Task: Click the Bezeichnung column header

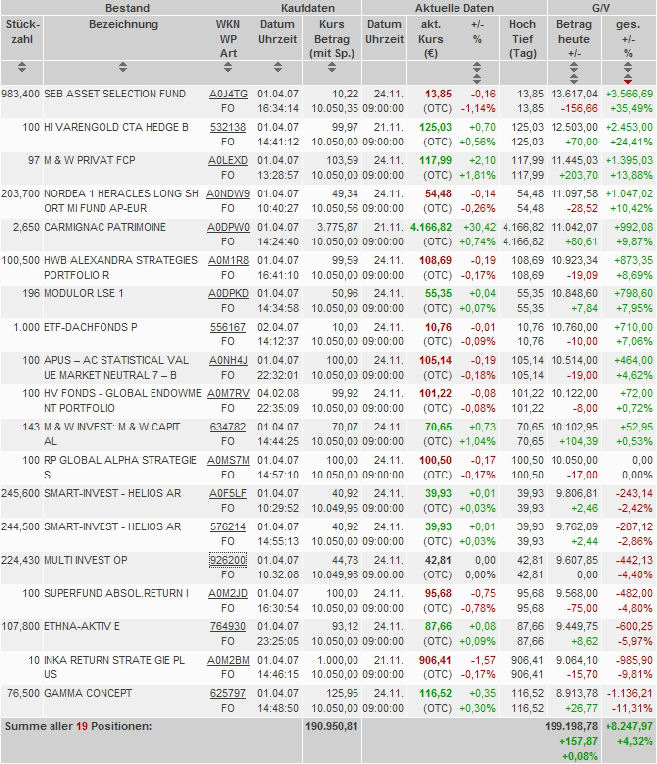Action: coord(123,24)
